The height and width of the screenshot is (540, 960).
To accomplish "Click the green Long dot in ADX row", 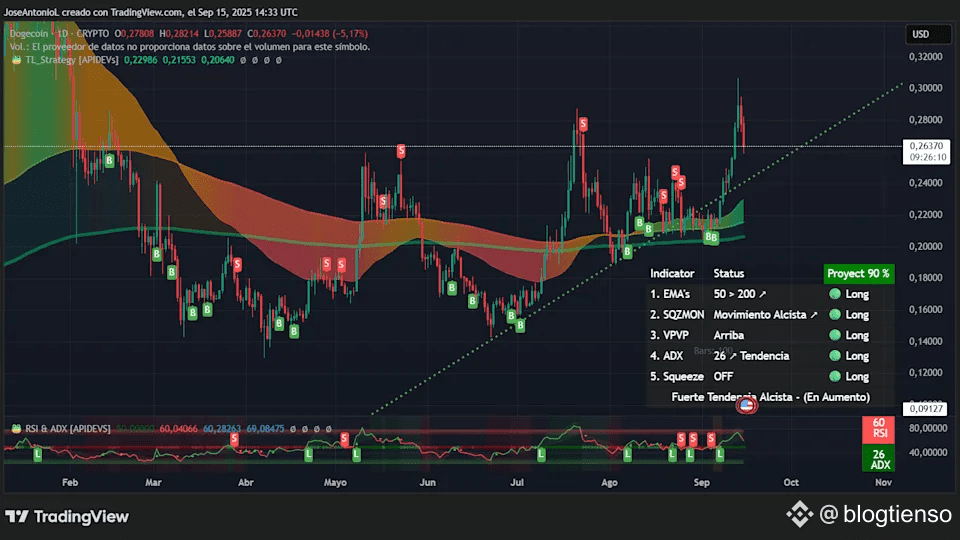I will point(834,356).
